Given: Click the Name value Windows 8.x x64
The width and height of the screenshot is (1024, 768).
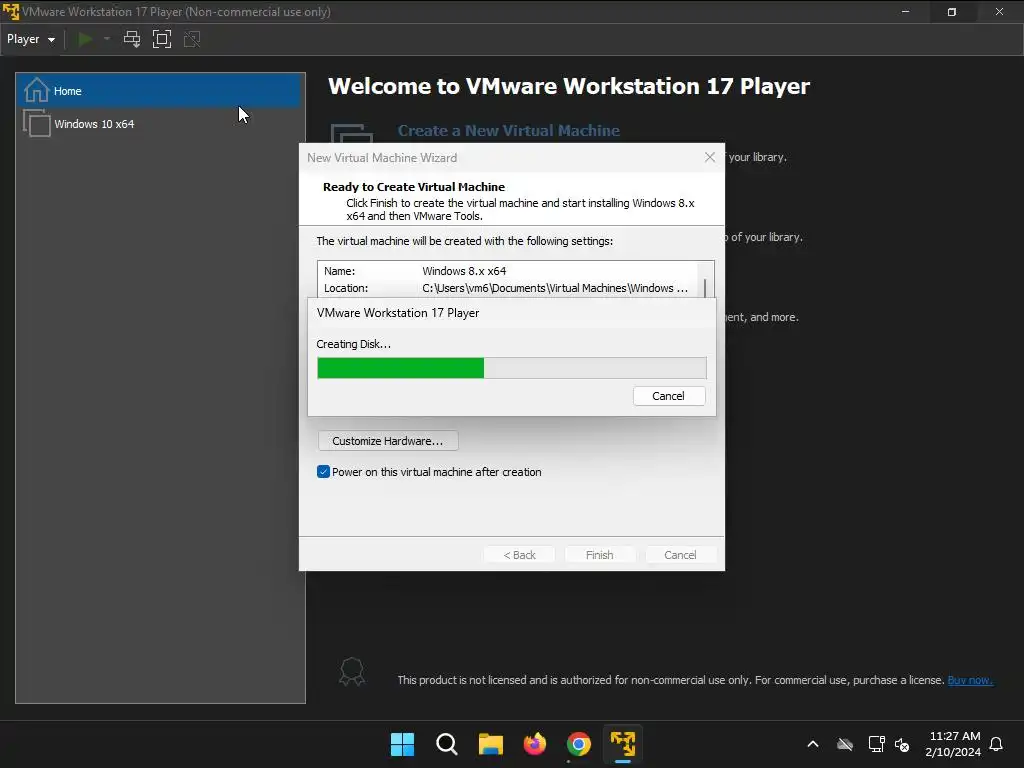Looking at the screenshot, I should 464,271.
